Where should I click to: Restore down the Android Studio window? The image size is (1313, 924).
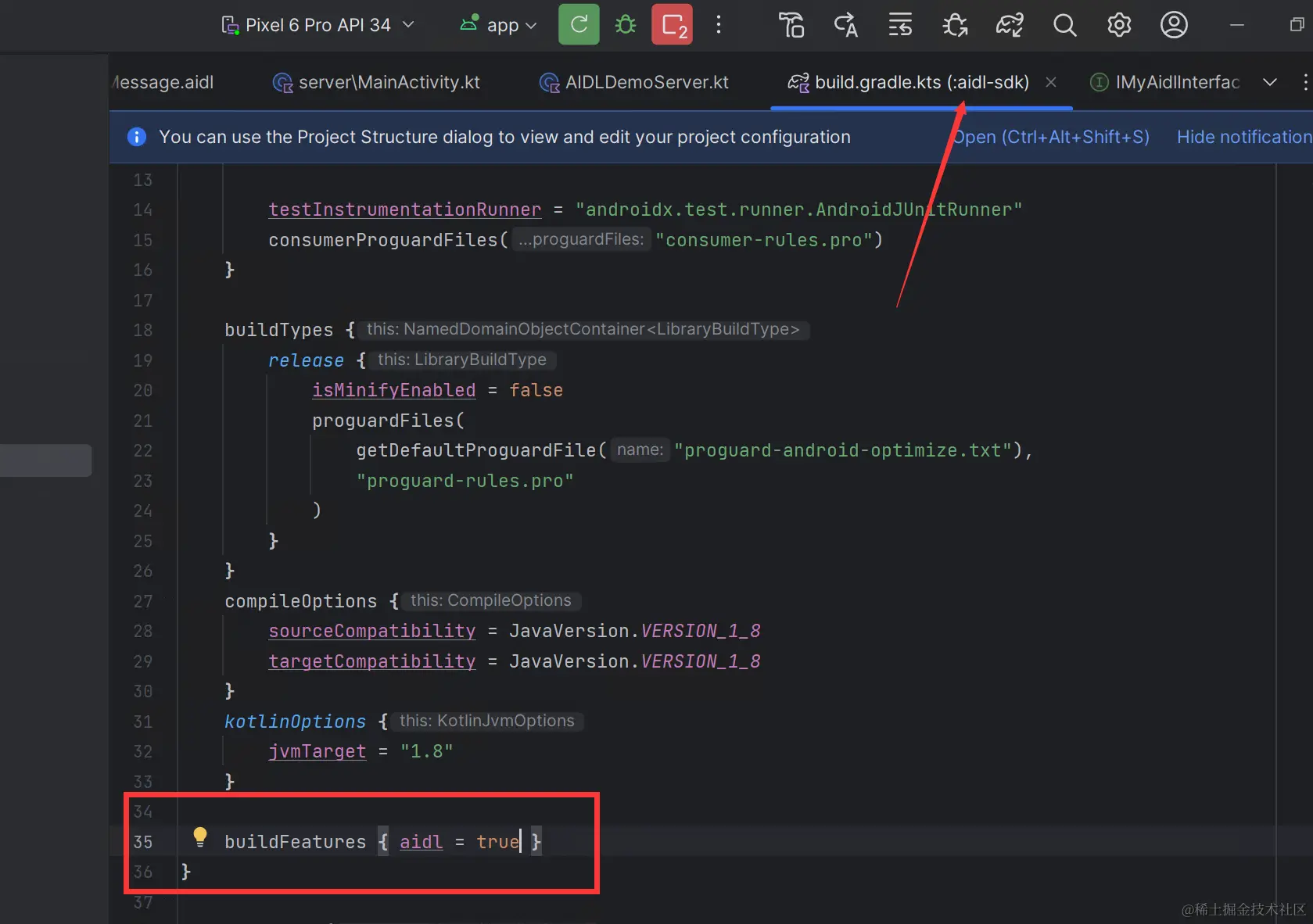click(1297, 25)
